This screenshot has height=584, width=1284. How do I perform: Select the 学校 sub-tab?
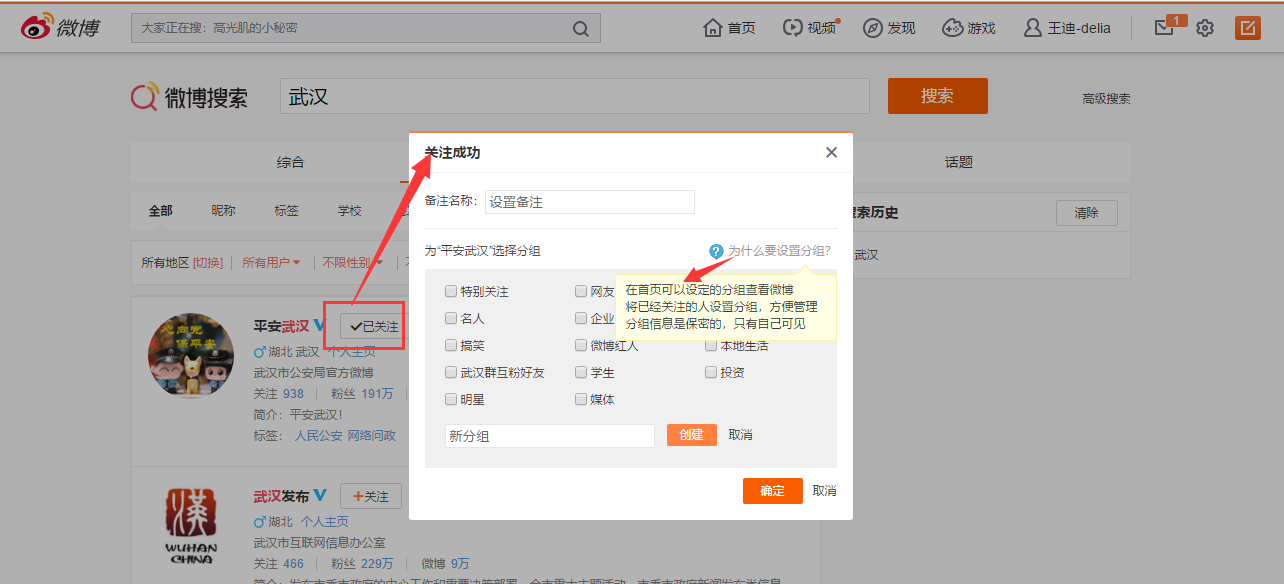[x=349, y=211]
